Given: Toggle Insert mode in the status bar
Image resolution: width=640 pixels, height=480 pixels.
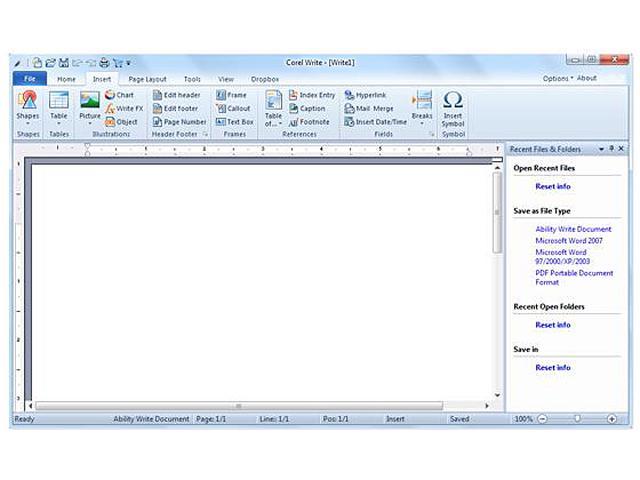Looking at the screenshot, I should click(395, 419).
